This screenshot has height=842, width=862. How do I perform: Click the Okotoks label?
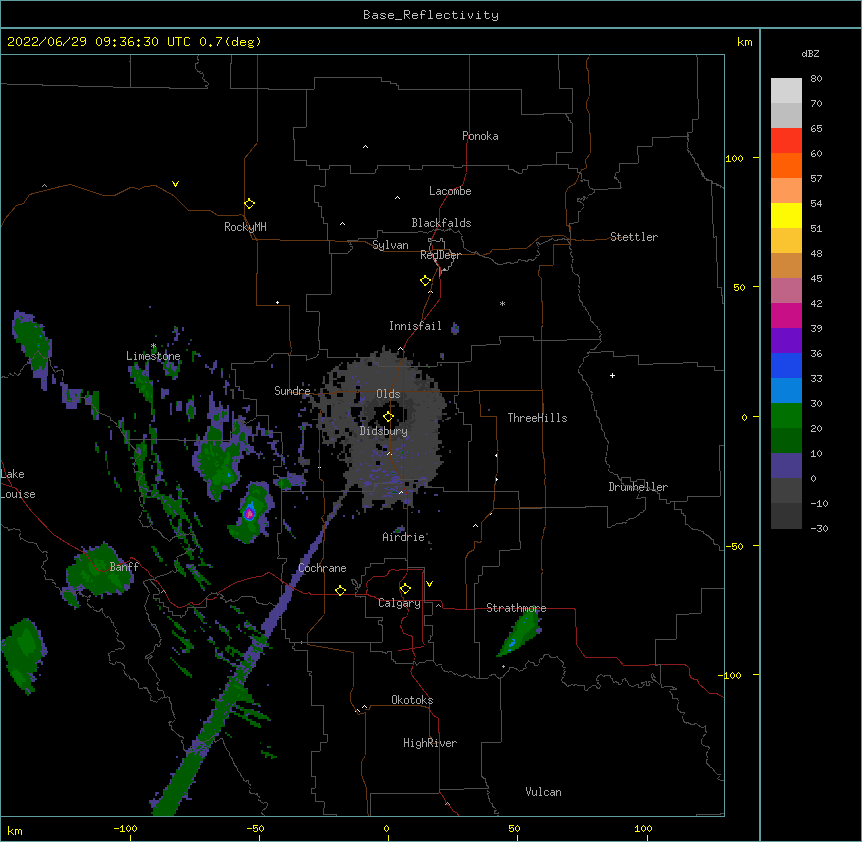pyautogui.click(x=412, y=700)
